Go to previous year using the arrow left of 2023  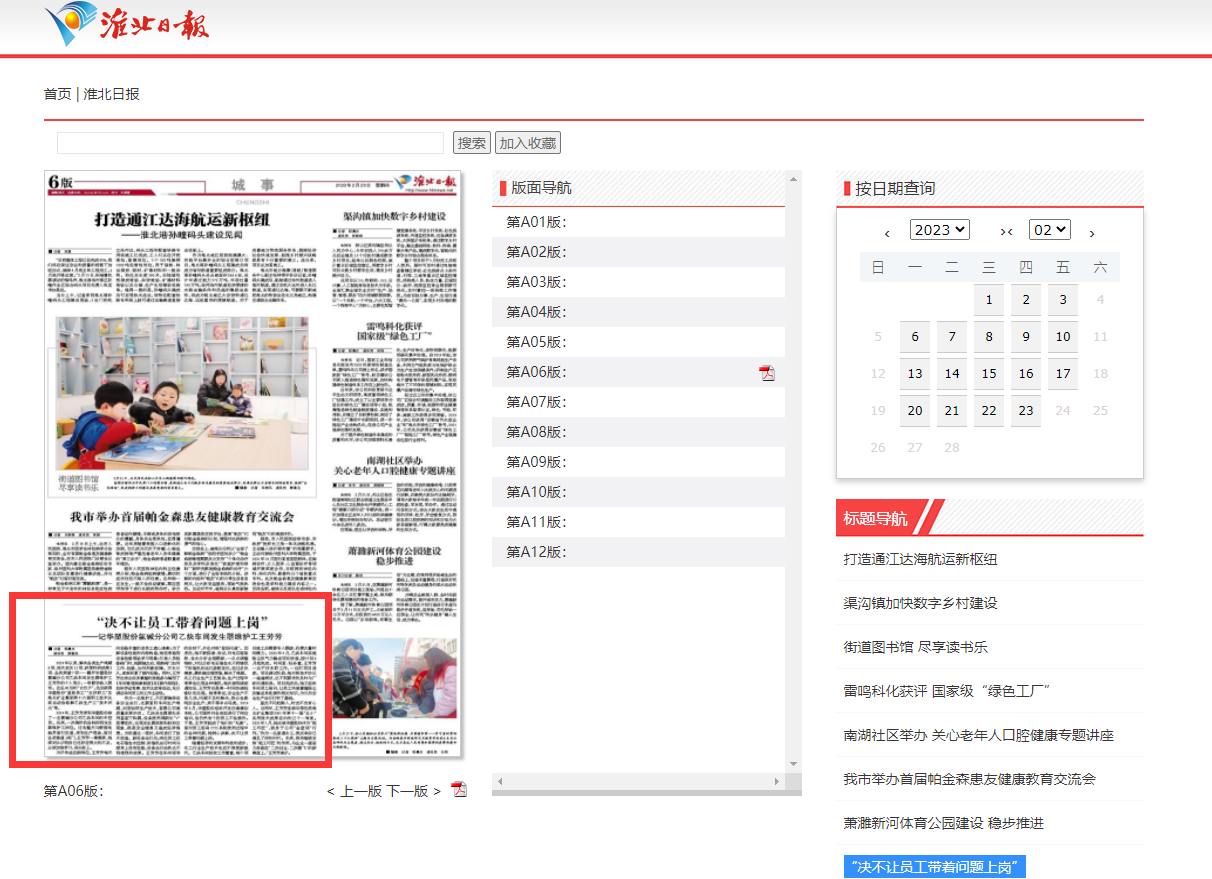click(887, 232)
